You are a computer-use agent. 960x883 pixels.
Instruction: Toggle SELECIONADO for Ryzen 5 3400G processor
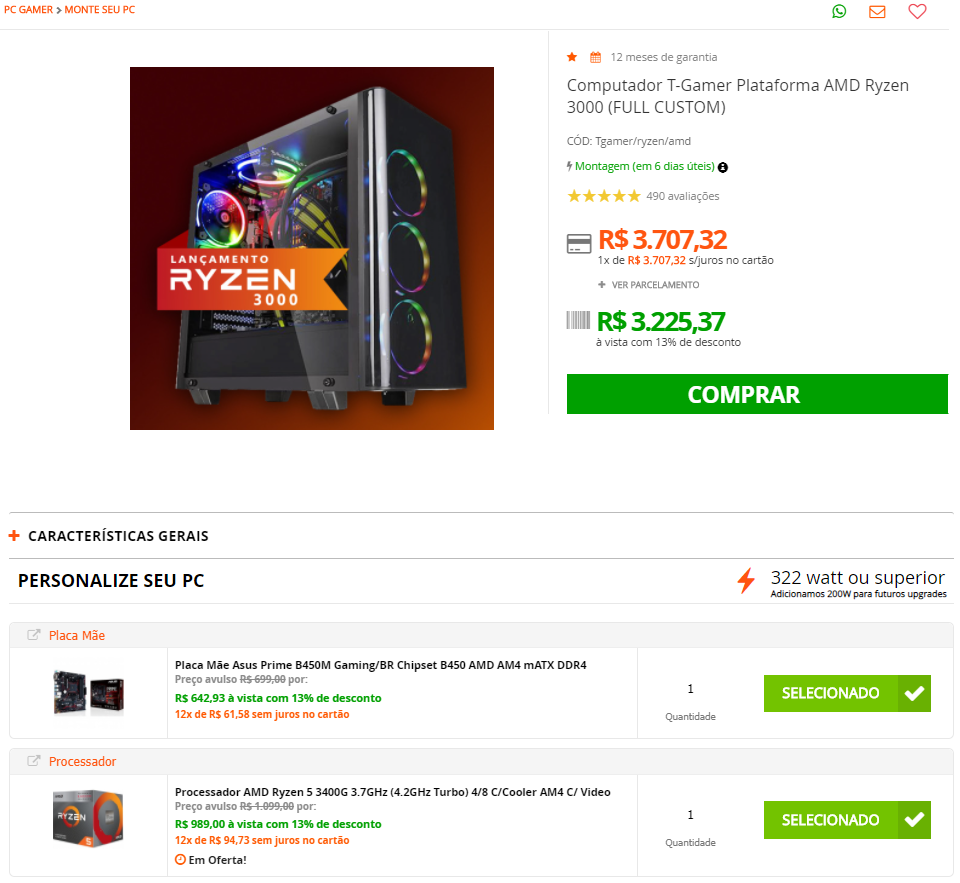847,819
